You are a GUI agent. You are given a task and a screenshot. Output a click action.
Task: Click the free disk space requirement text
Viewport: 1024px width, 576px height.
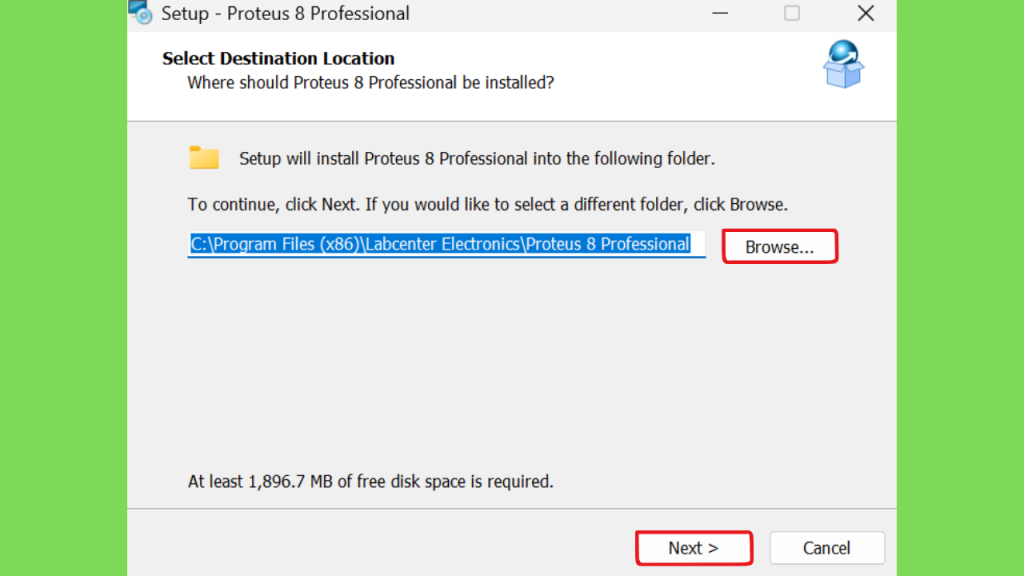[x=370, y=481]
